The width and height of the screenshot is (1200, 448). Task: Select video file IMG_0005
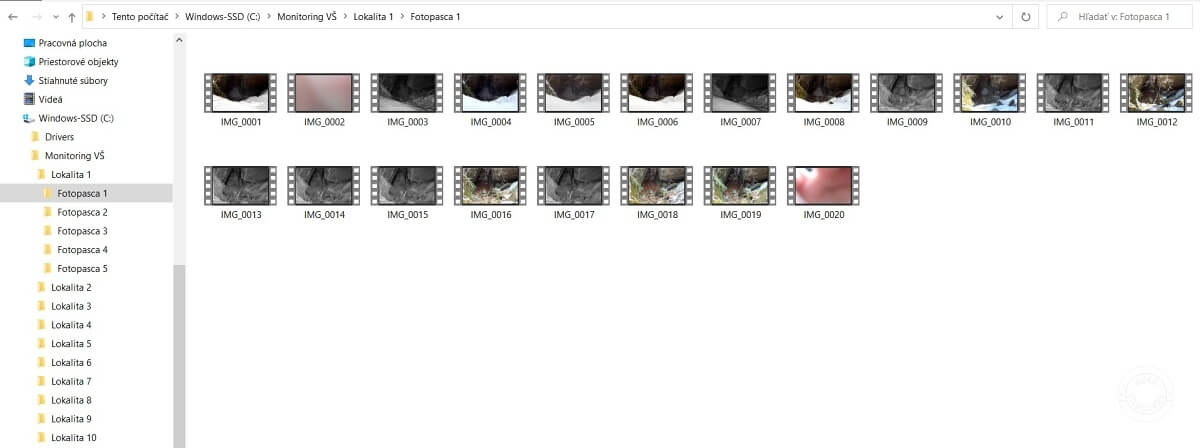point(574,100)
